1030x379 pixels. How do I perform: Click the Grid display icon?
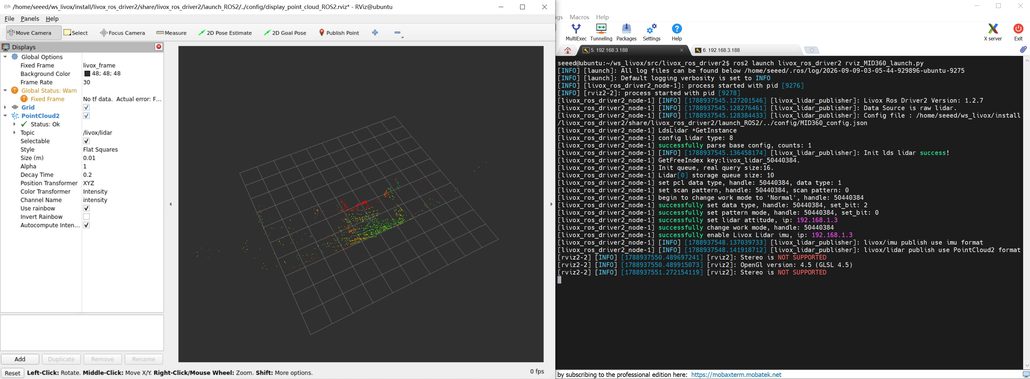(x=15, y=107)
